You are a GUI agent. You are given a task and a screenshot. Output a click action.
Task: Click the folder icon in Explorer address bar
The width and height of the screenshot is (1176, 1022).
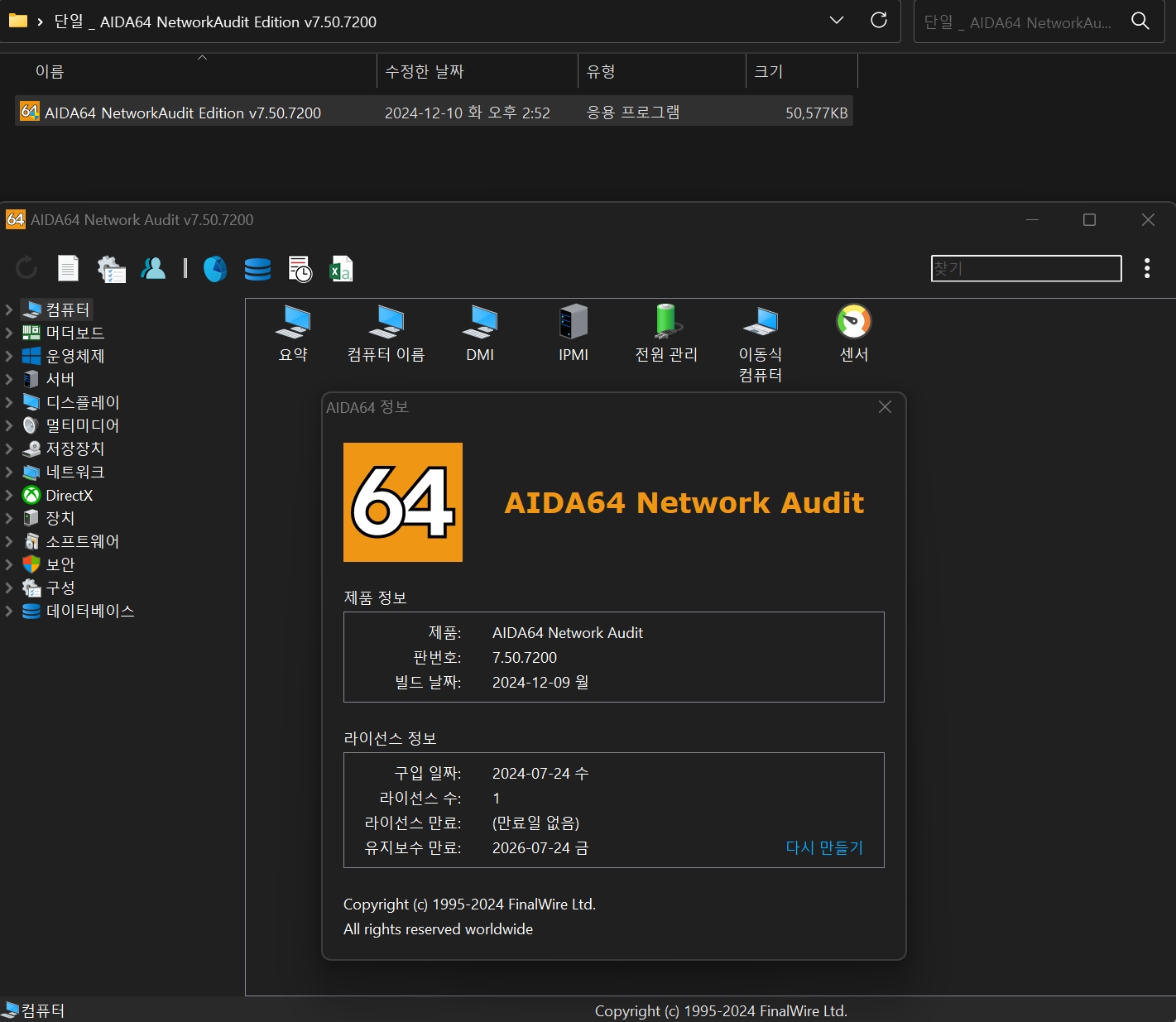[x=17, y=21]
